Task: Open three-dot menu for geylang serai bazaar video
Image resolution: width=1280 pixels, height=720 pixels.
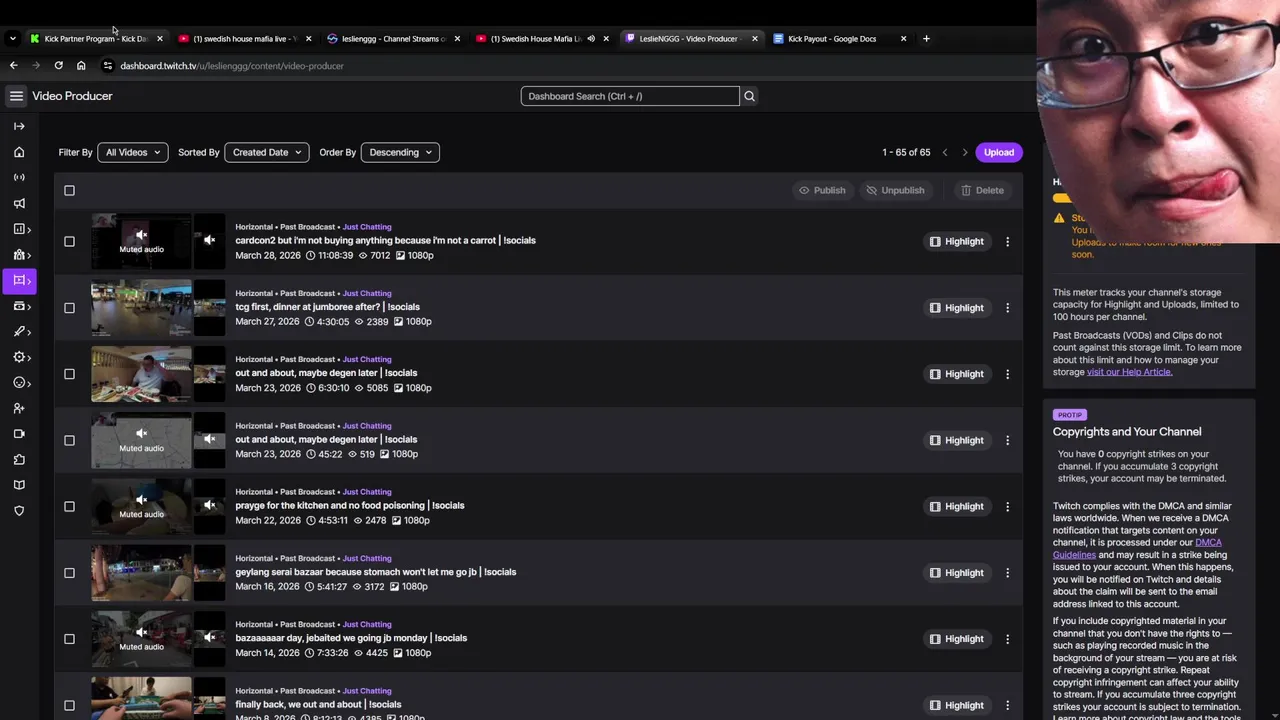Action: coord(1007,573)
